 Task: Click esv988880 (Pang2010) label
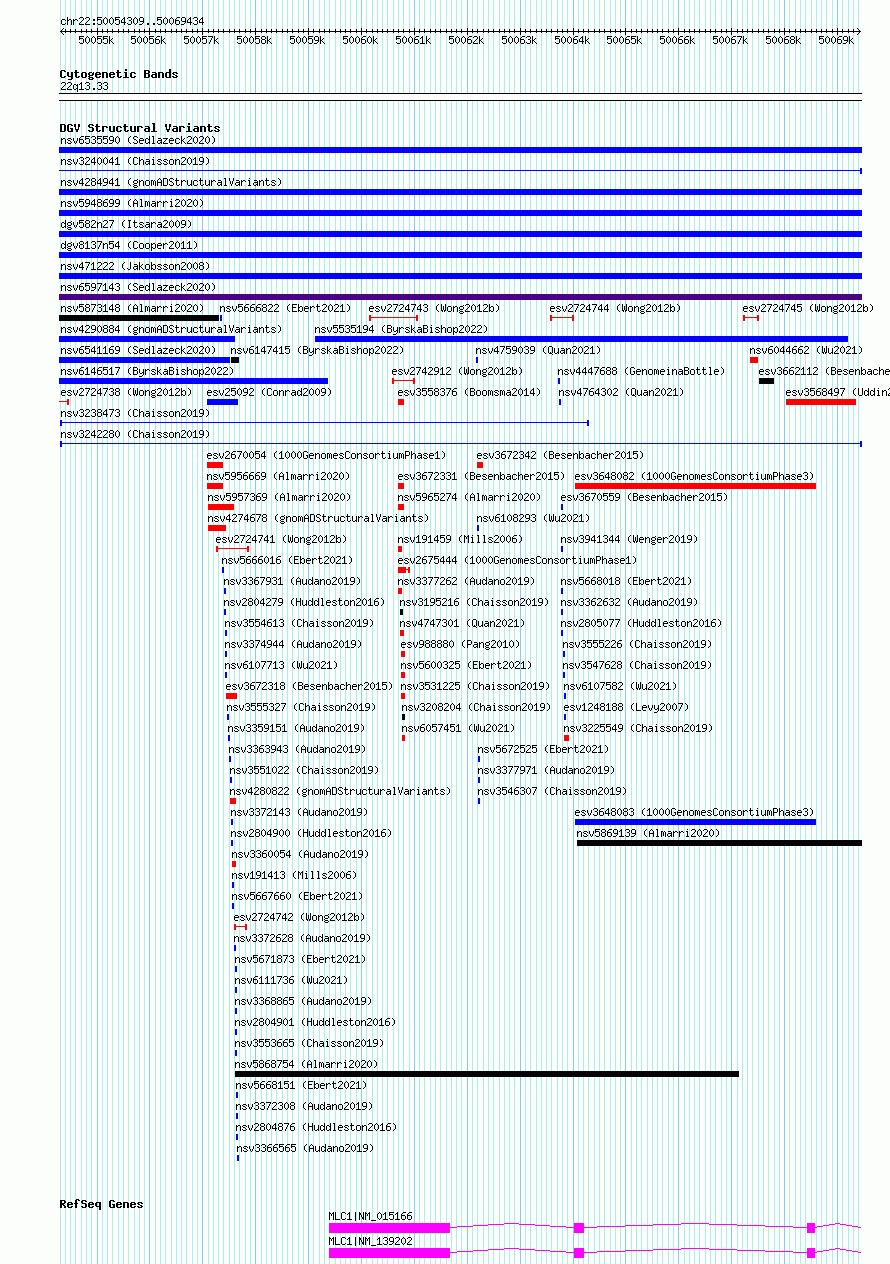click(x=460, y=645)
